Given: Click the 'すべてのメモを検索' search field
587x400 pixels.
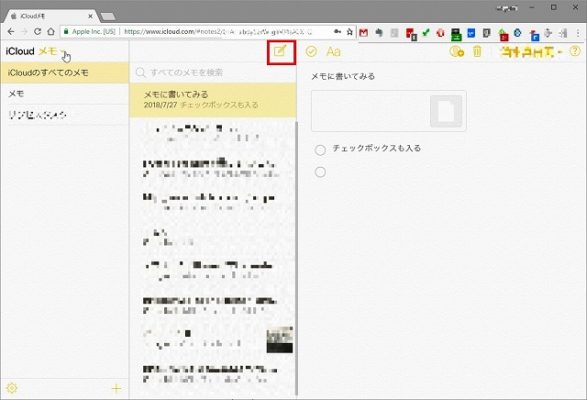Looking at the screenshot, I should [213, 72].
